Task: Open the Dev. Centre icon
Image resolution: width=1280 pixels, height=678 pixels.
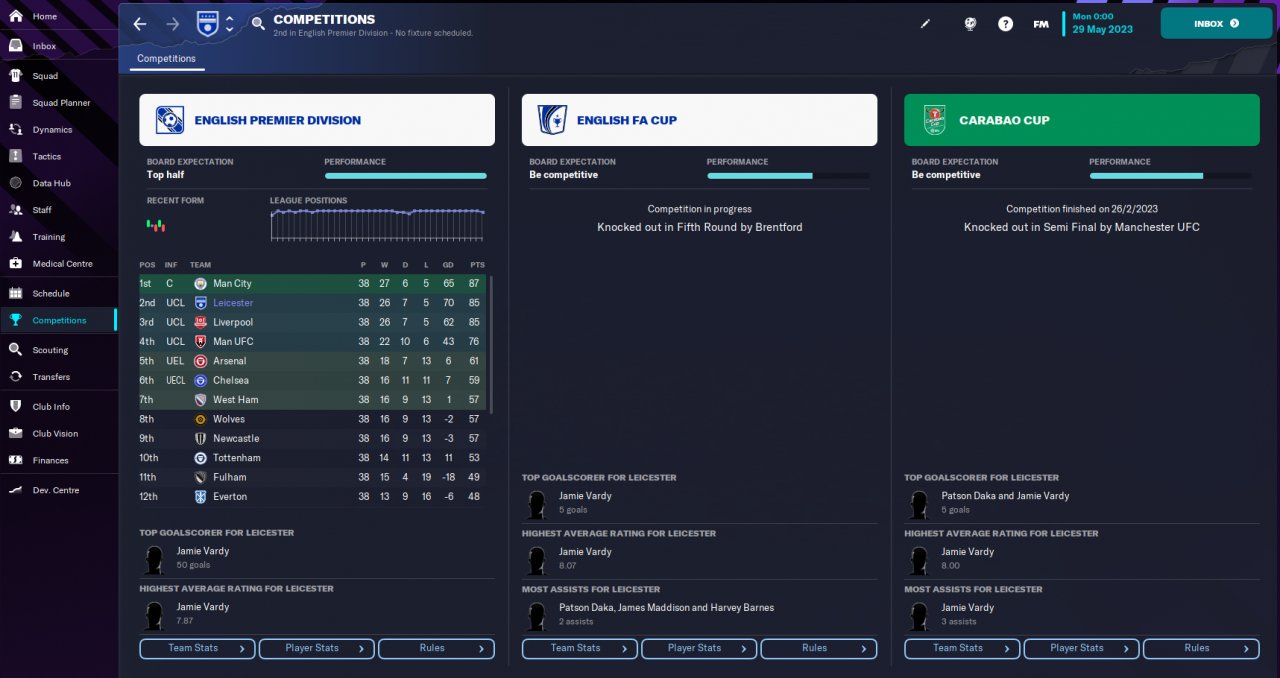Action: coord(15,490)
